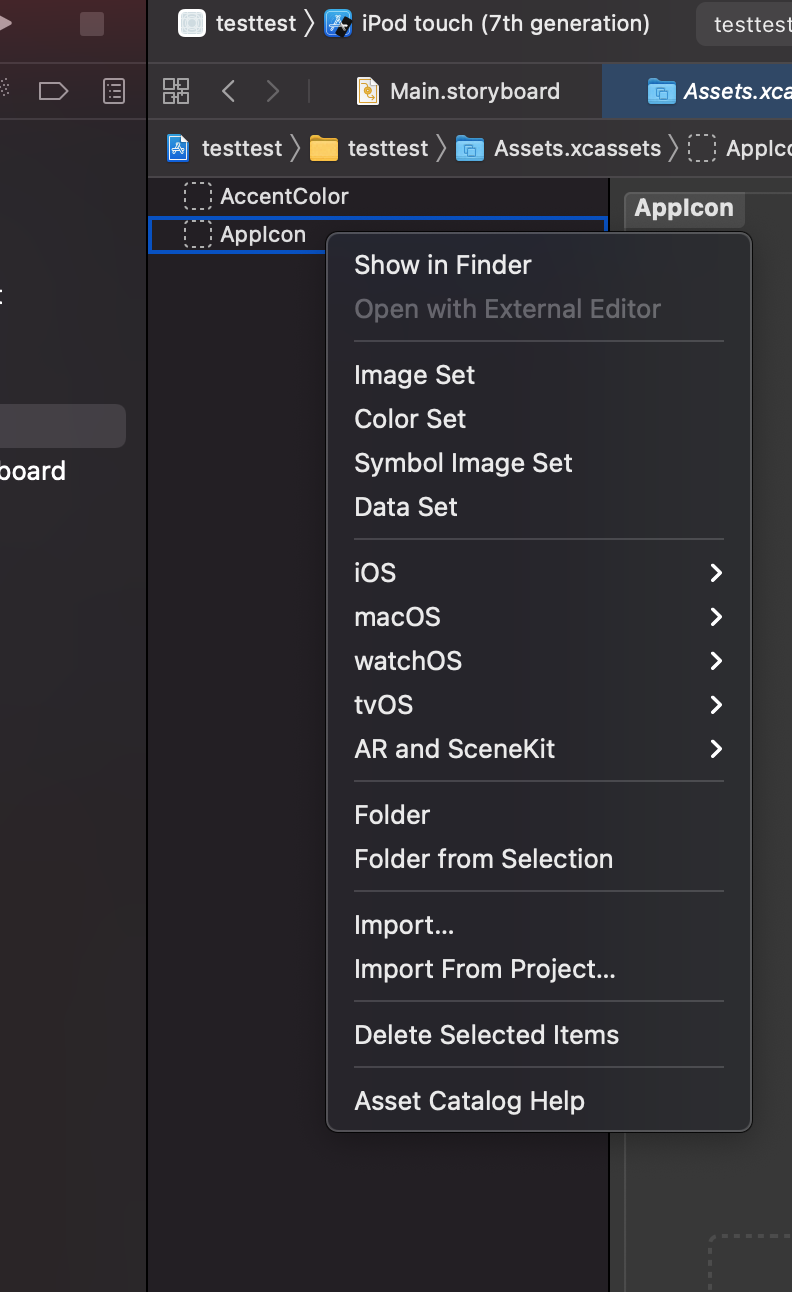
Task: Select the AccentColor asset
Action: point(284,196)
